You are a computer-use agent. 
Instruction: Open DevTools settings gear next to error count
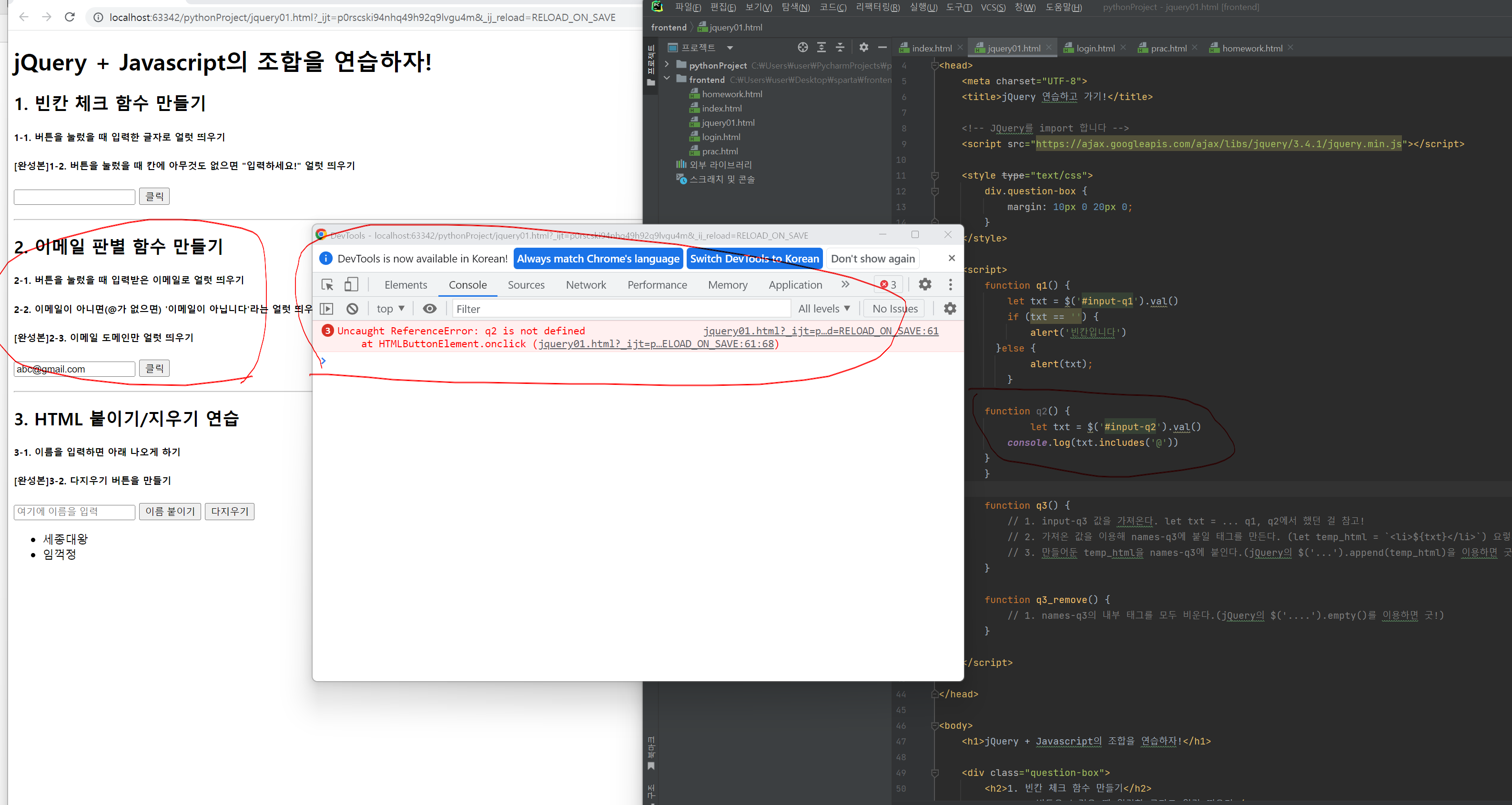coord(925,284)
